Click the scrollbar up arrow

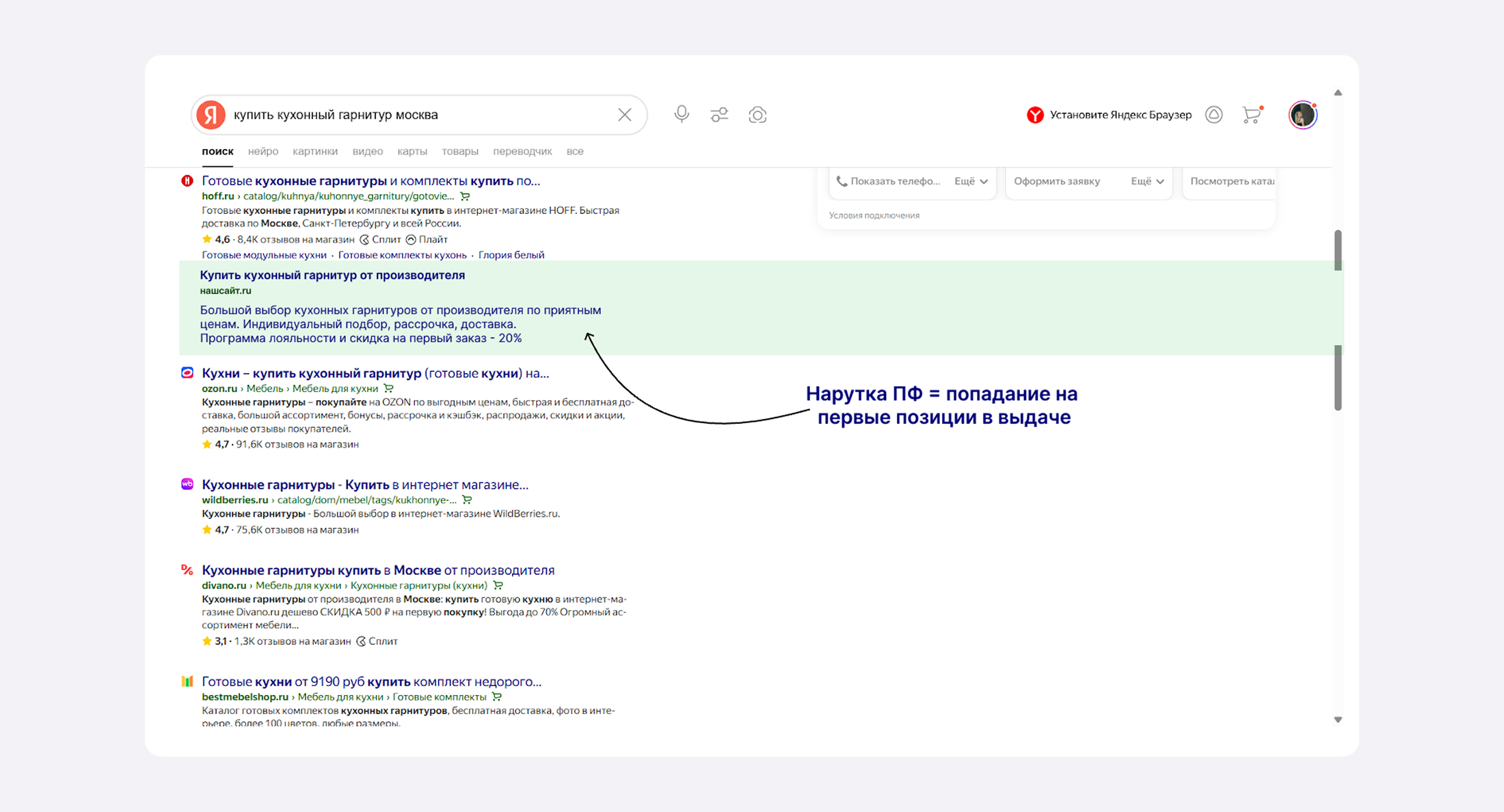[1338, 92]
